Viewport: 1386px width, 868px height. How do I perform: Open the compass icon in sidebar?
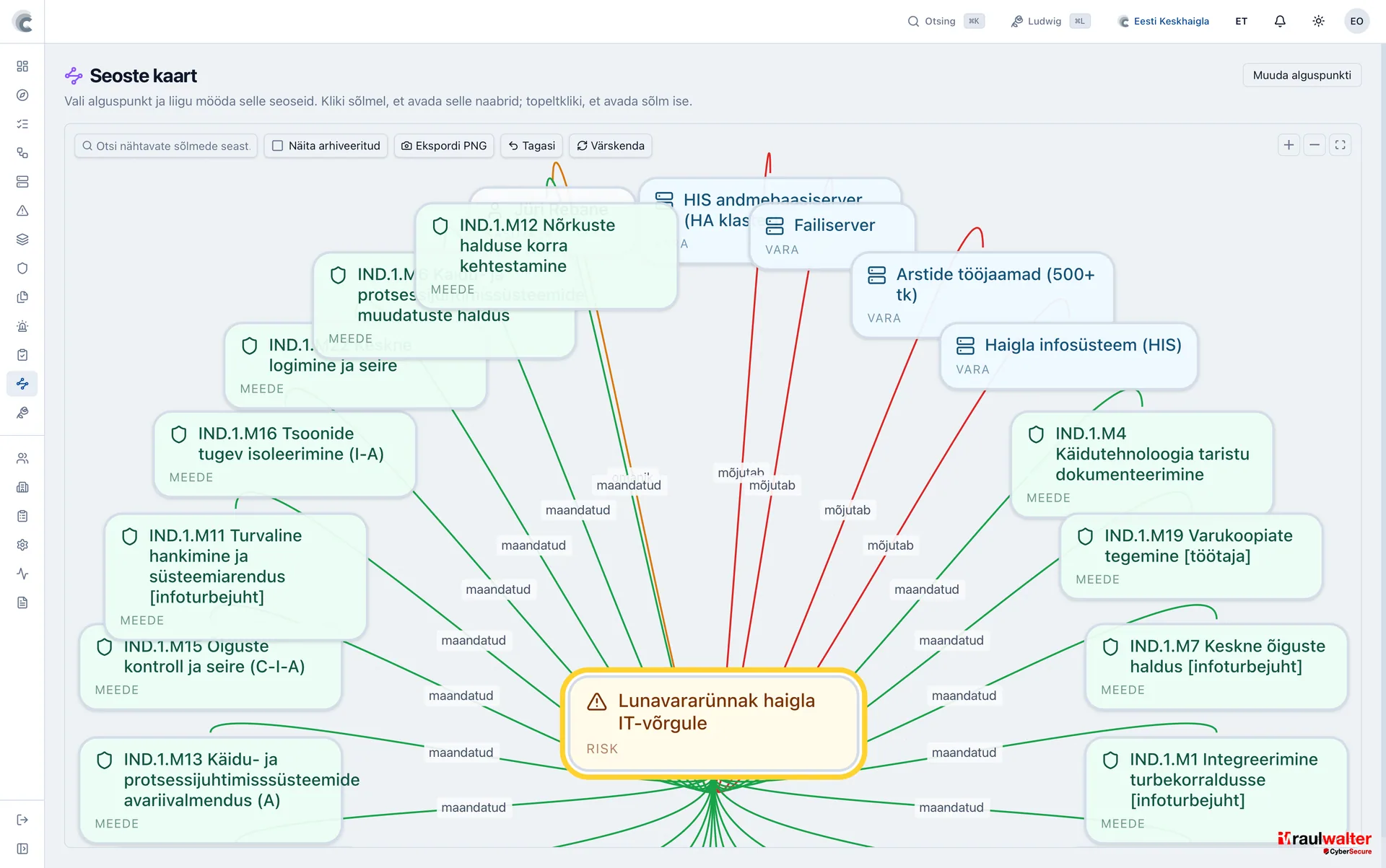[x=22, y=95]
